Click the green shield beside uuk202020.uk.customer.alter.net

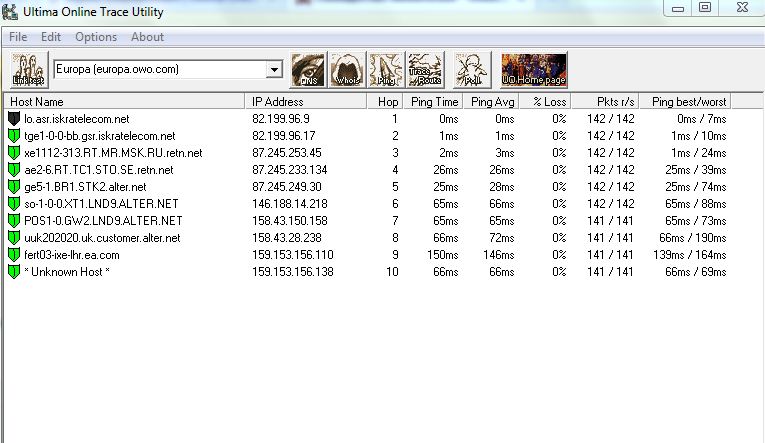(14, 238)
